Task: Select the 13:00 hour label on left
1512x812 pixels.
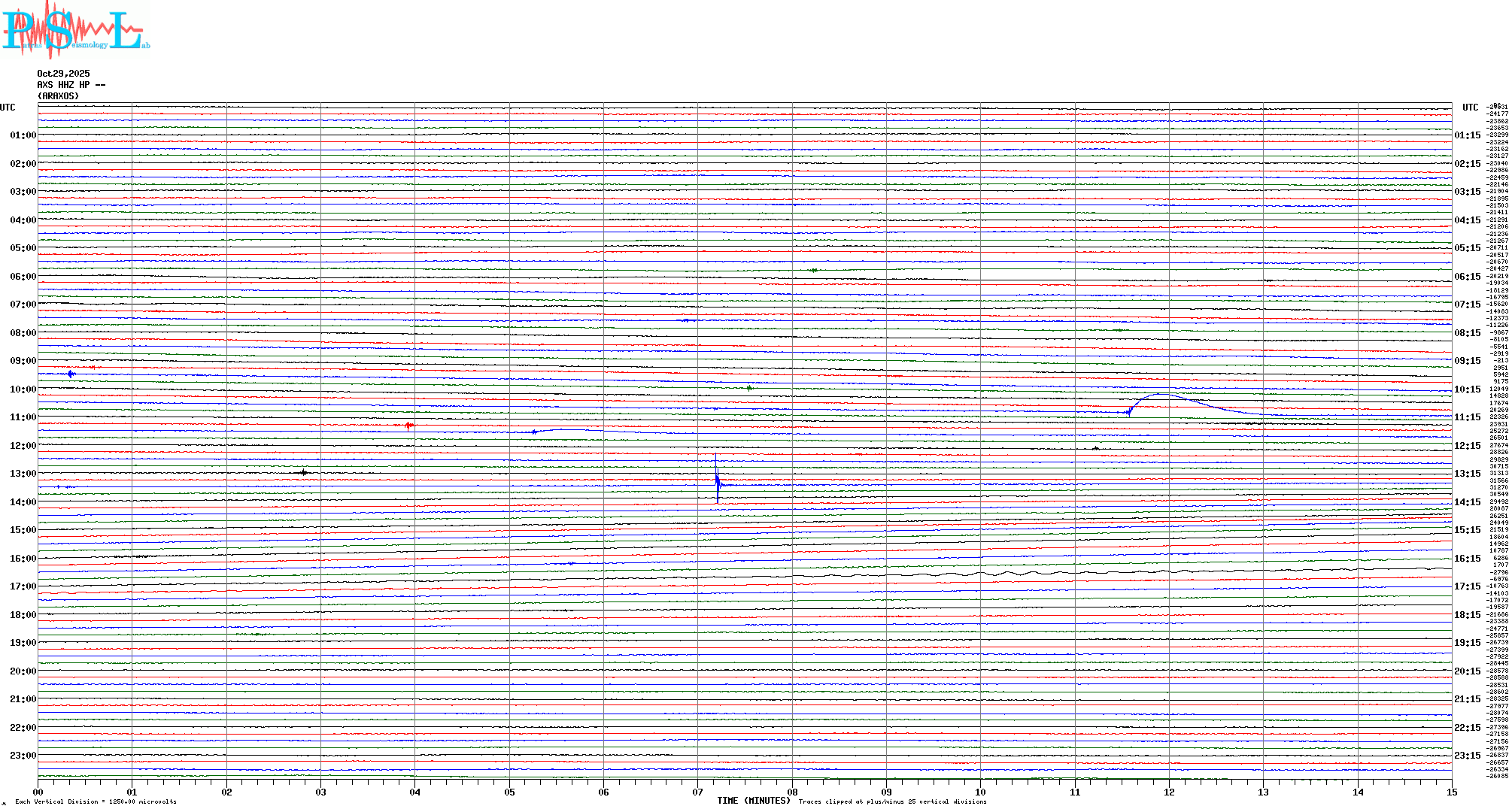Action: click(23, 474)
